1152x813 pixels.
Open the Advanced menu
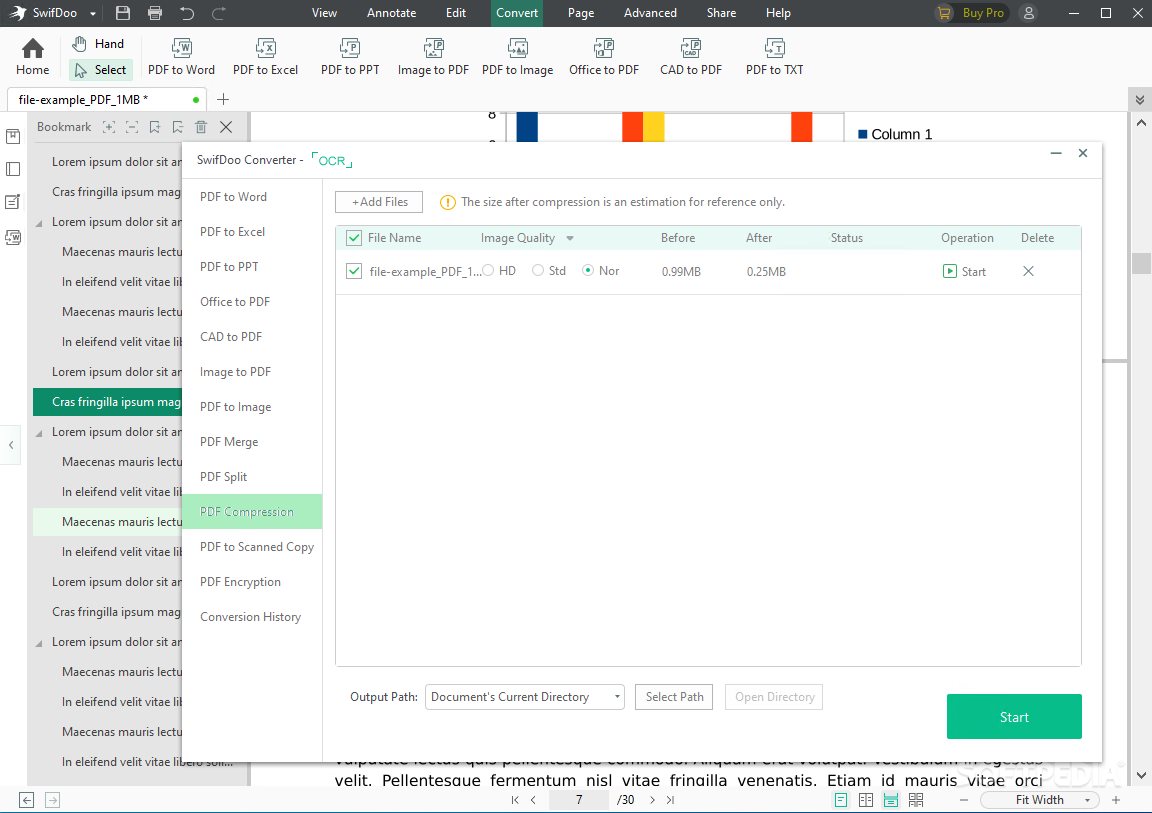coord(650,13)
